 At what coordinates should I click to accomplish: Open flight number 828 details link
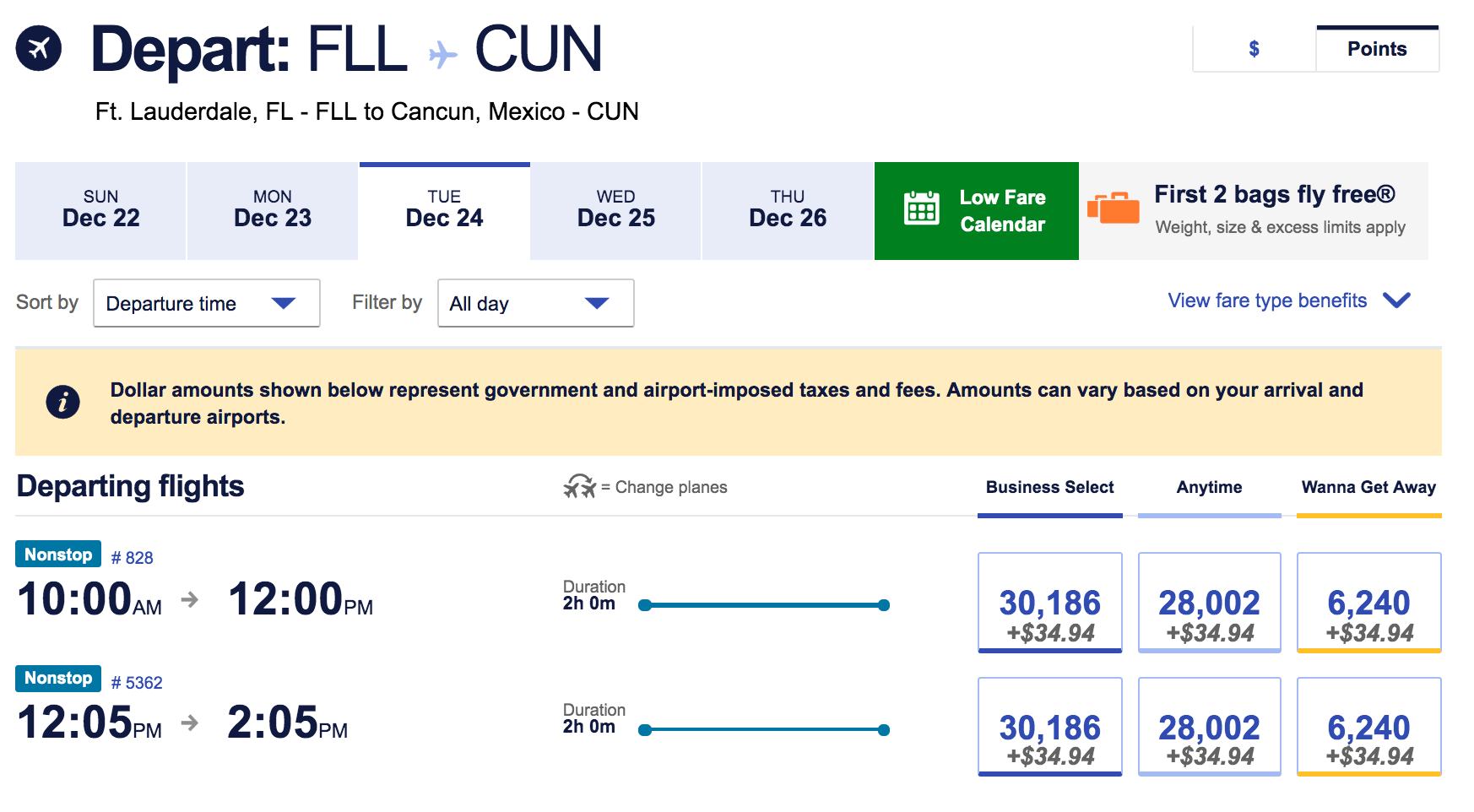pyautogui.click(x=133, y=558)
